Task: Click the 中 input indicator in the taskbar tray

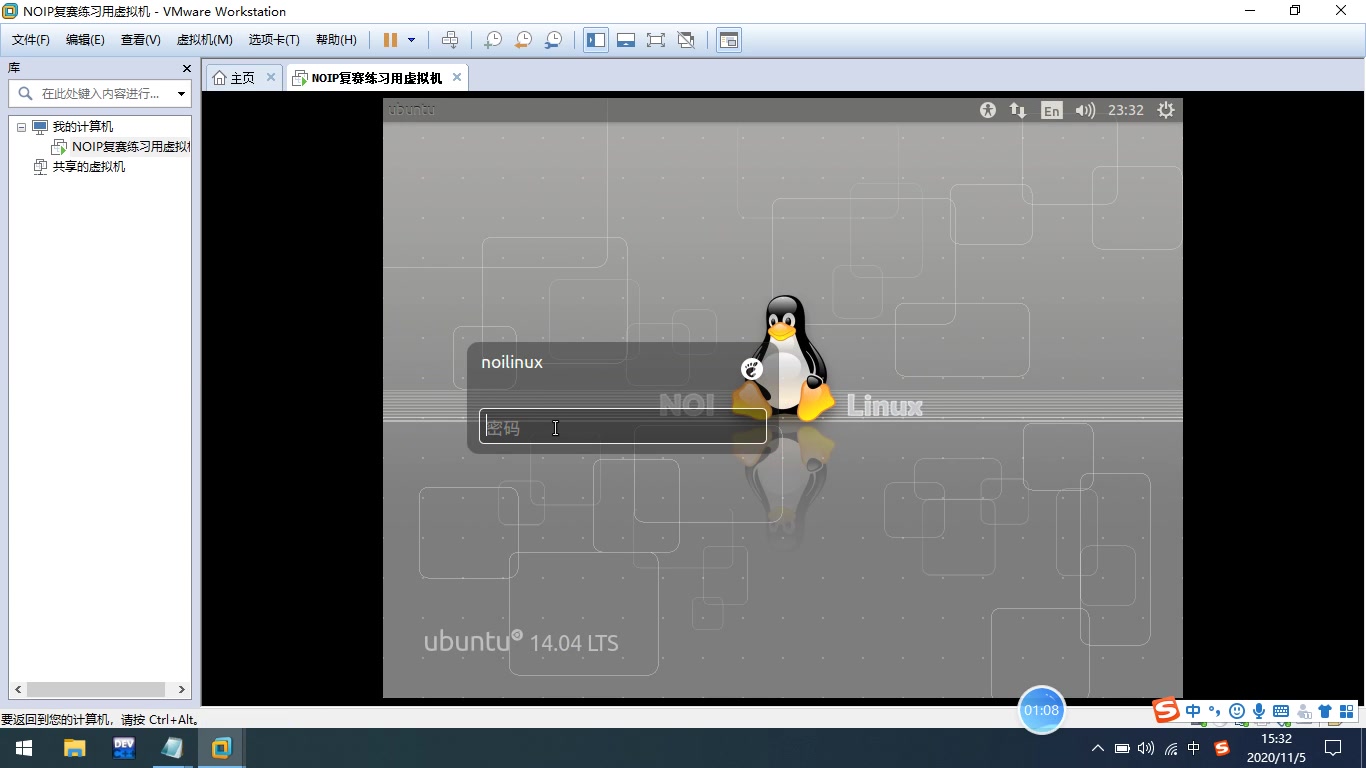Action: pyautogui.click(x=1194, y=748)
